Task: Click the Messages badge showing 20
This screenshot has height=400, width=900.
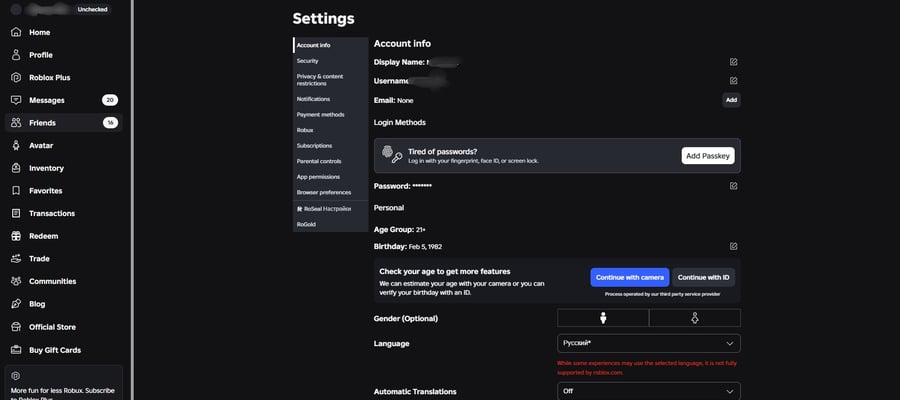Action: (x=110, y=100)
